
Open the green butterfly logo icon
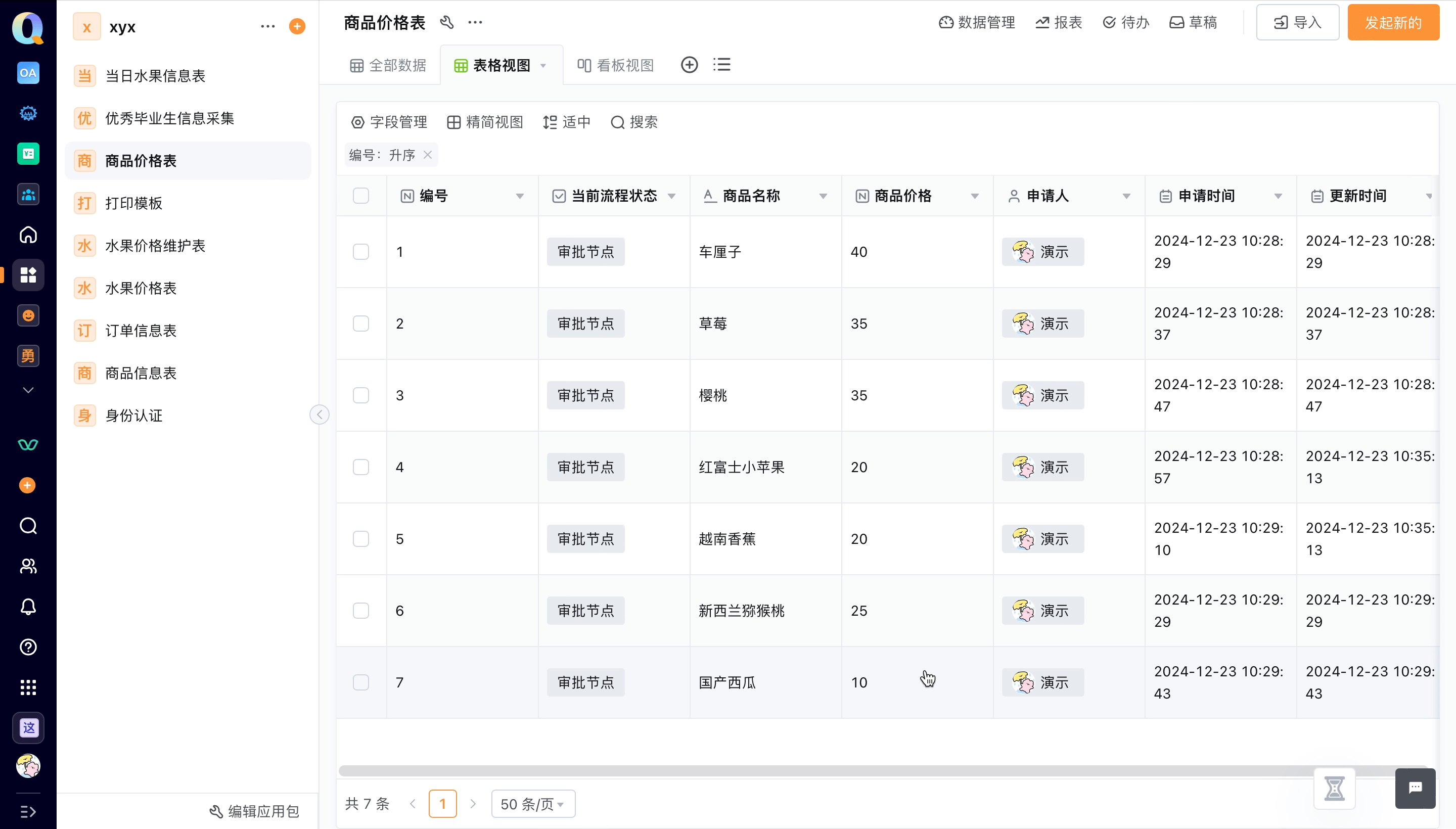pyautogui.click(x=28, y=445)
